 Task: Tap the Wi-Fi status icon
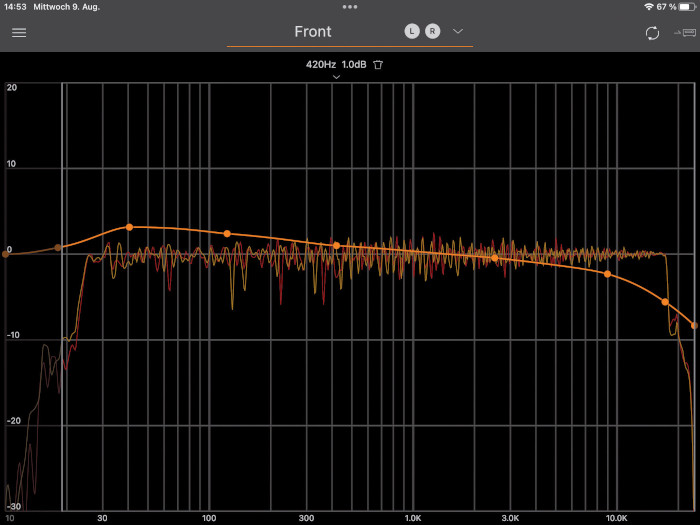pos(649,7)
